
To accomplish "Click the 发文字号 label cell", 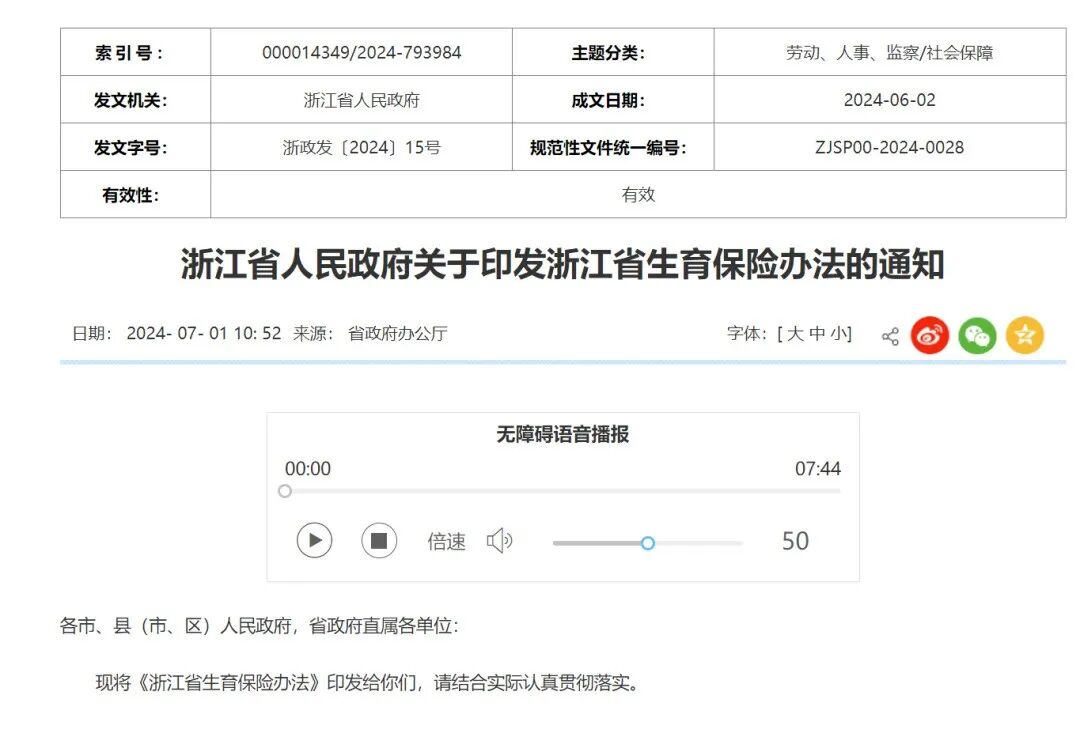I will coord(136,147).
